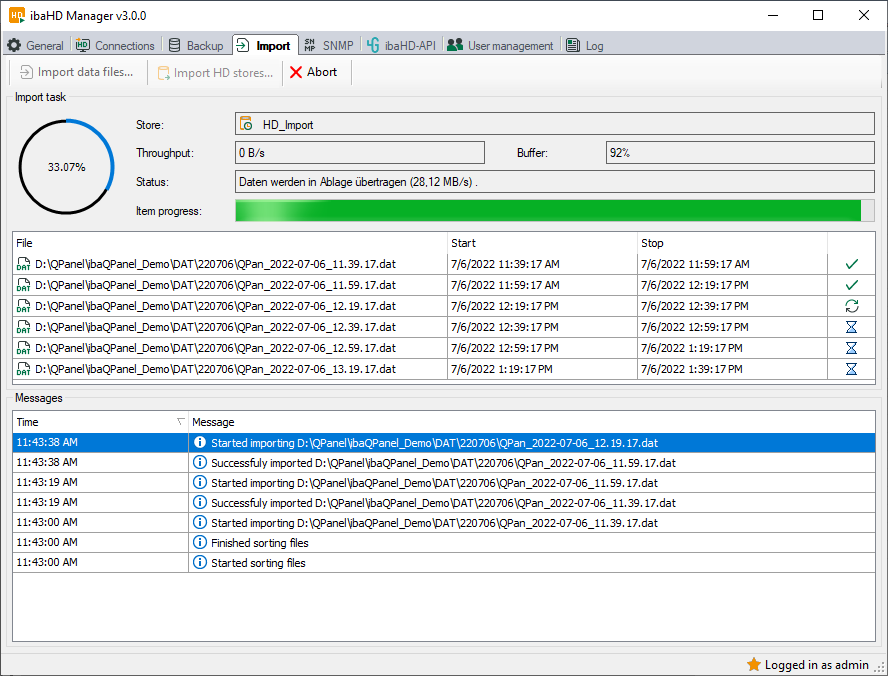Click the DAT file icon of QPan_2022-07-06_12.59.17.dat
This screenshot has height=676, width=888.
pyautogui.click(x=23, y=348)
